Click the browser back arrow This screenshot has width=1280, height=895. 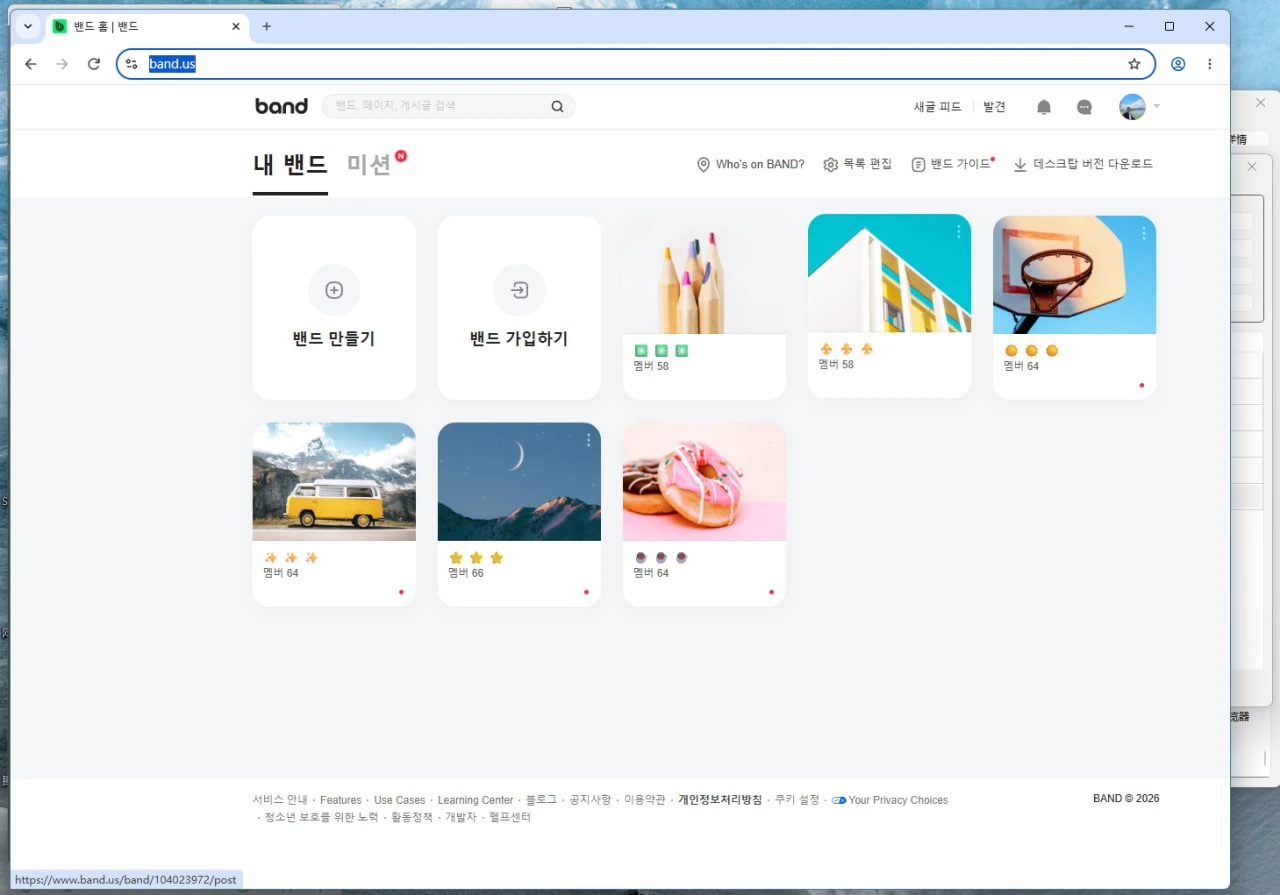pyautogui.click(x=31, y=64)
